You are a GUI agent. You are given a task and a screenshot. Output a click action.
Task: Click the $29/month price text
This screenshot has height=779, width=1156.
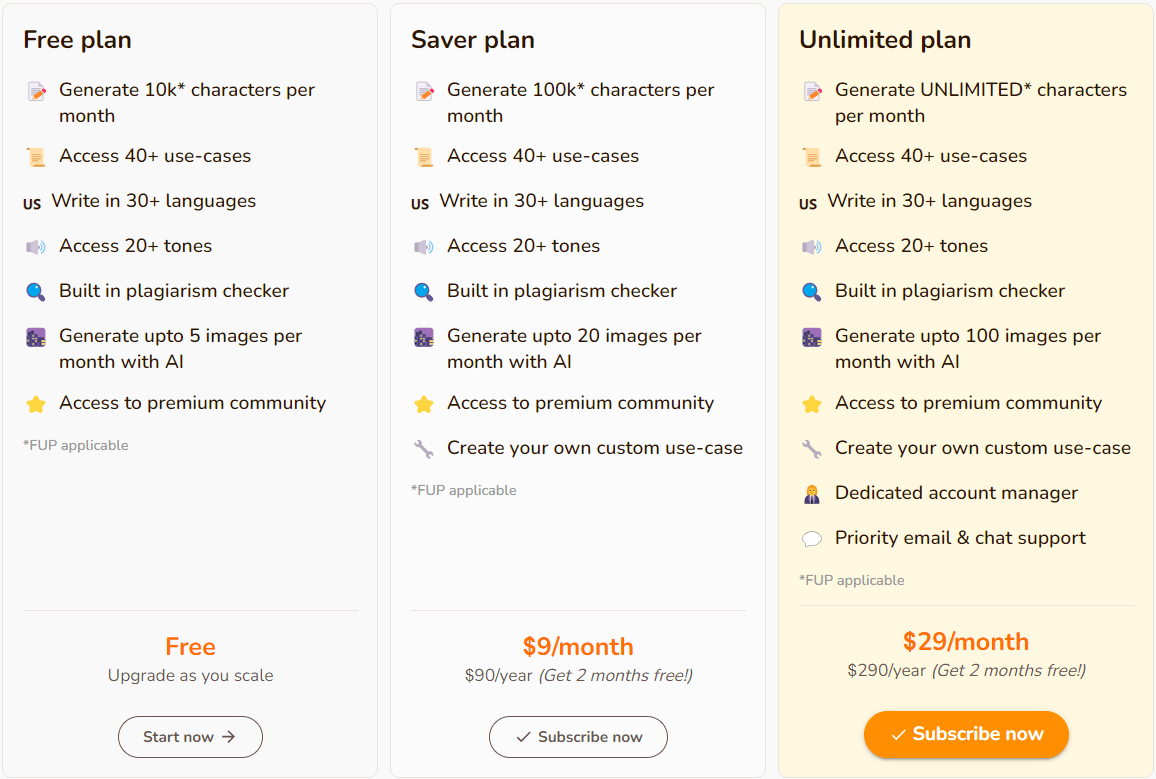tap(966, 641)
